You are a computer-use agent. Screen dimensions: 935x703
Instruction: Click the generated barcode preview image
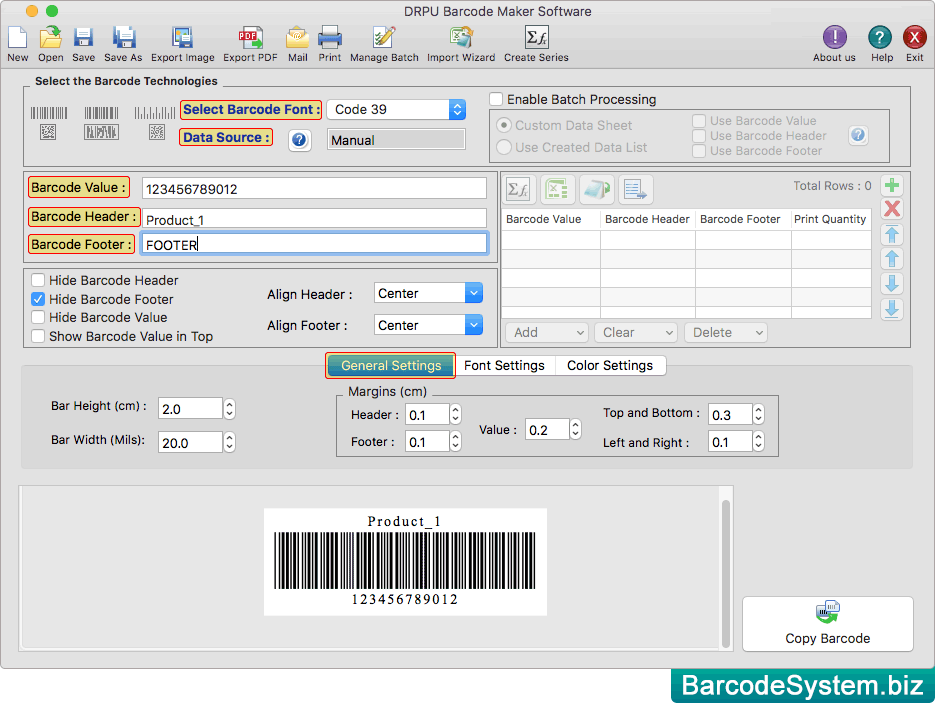point(405,562)
